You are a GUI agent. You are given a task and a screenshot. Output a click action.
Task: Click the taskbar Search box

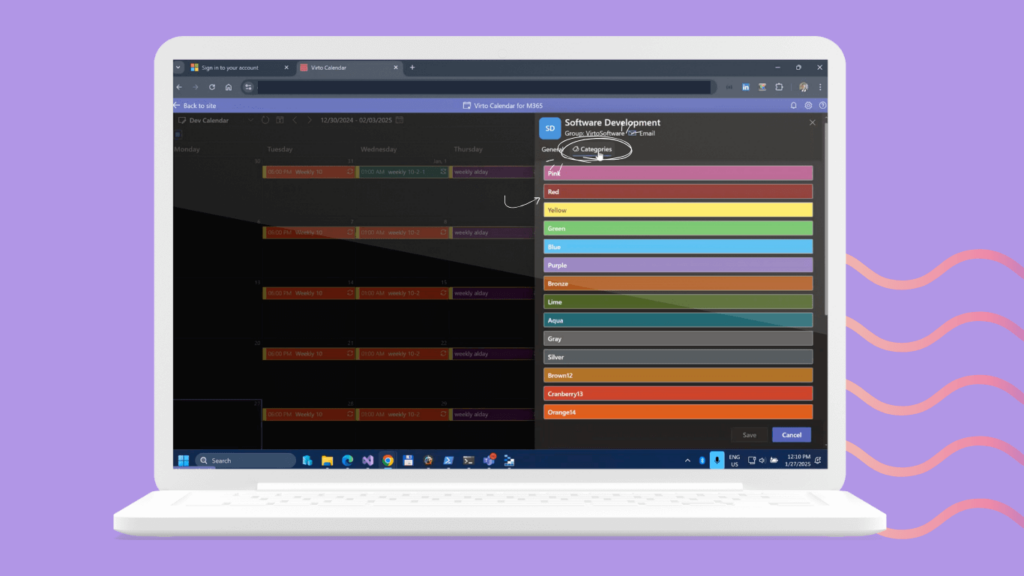(x=246, y=460)
